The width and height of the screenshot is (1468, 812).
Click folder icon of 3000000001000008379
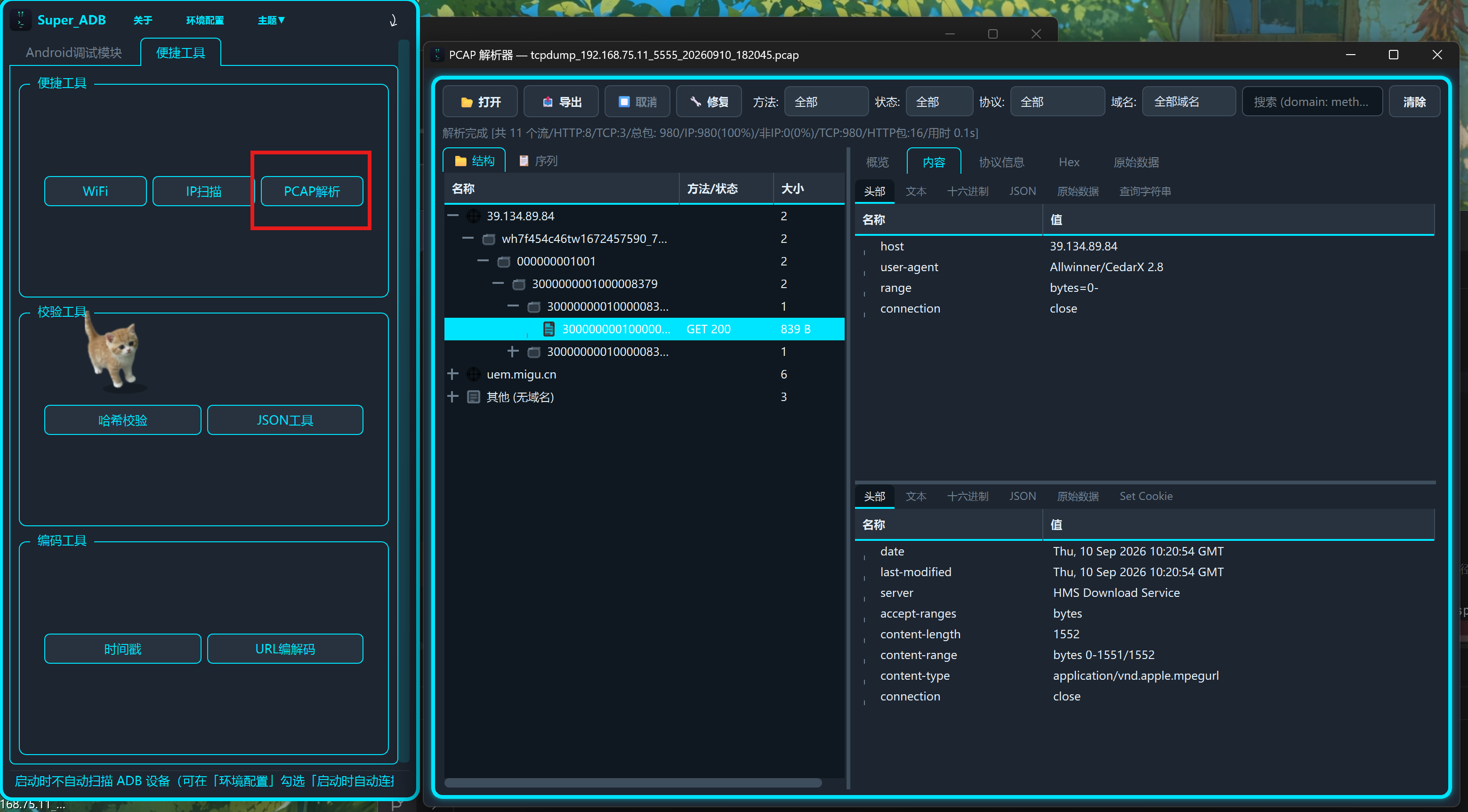pyautogui.click(x=518, y=284)
